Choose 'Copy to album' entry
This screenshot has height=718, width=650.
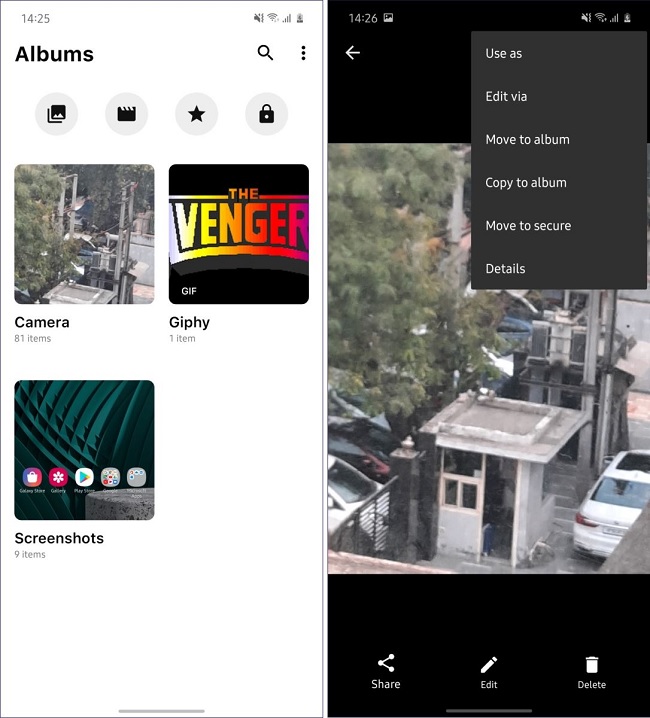tap(526, 183)
